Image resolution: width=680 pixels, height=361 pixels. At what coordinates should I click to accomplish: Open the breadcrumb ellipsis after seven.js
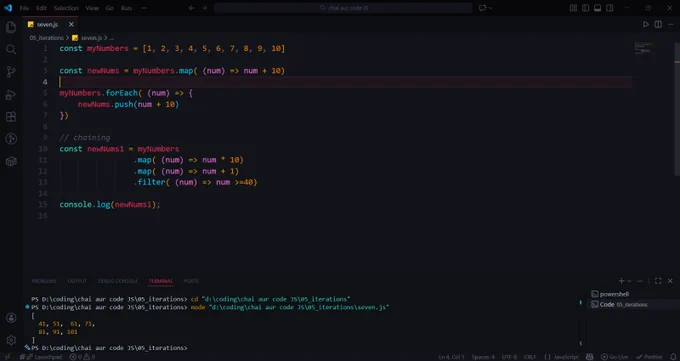point(111,38)
